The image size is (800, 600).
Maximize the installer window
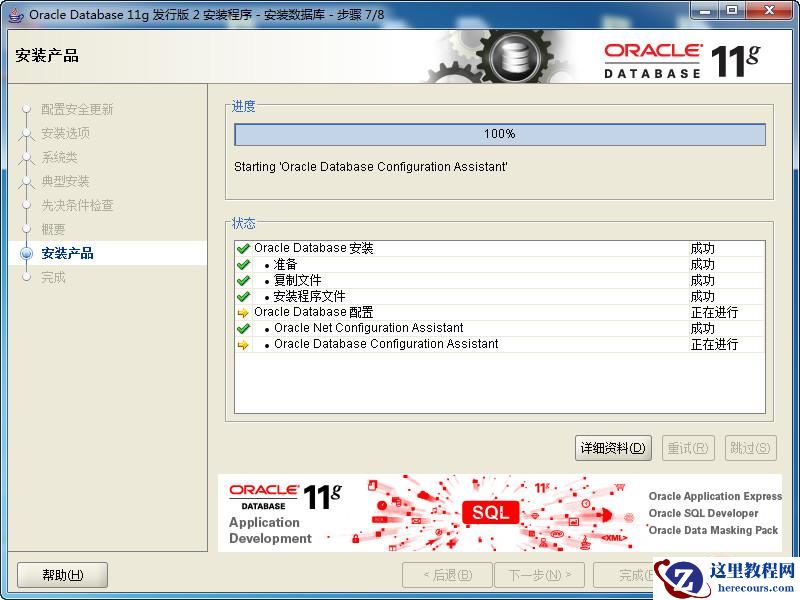732,11
